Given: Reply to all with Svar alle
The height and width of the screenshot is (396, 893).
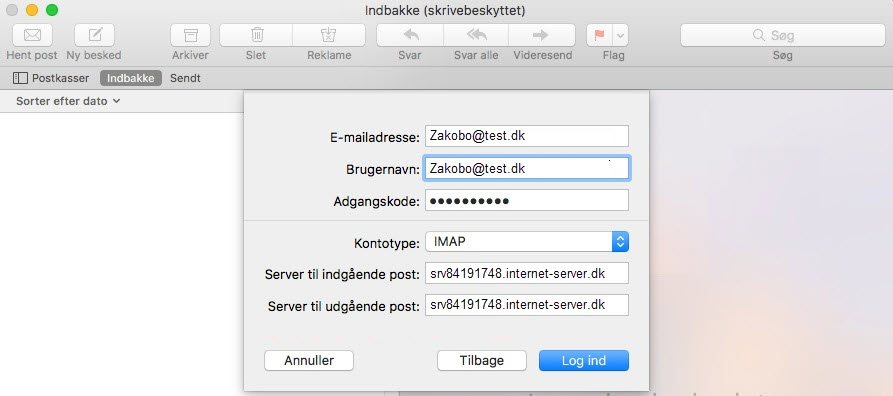Looking at the screenshot, I should click(476, 35).
